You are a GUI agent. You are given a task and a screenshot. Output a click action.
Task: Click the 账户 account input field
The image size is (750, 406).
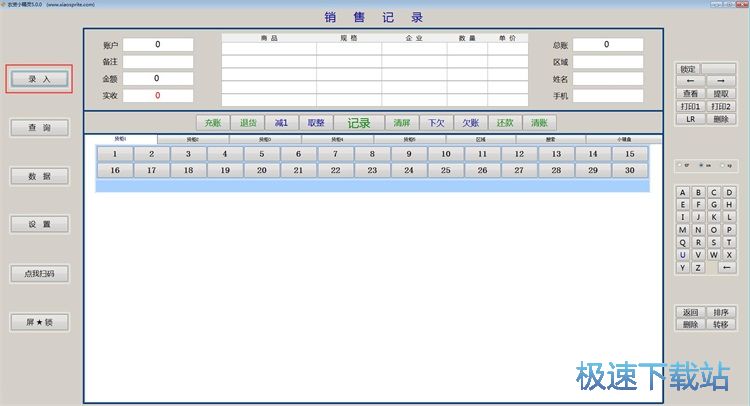[158, 44]
